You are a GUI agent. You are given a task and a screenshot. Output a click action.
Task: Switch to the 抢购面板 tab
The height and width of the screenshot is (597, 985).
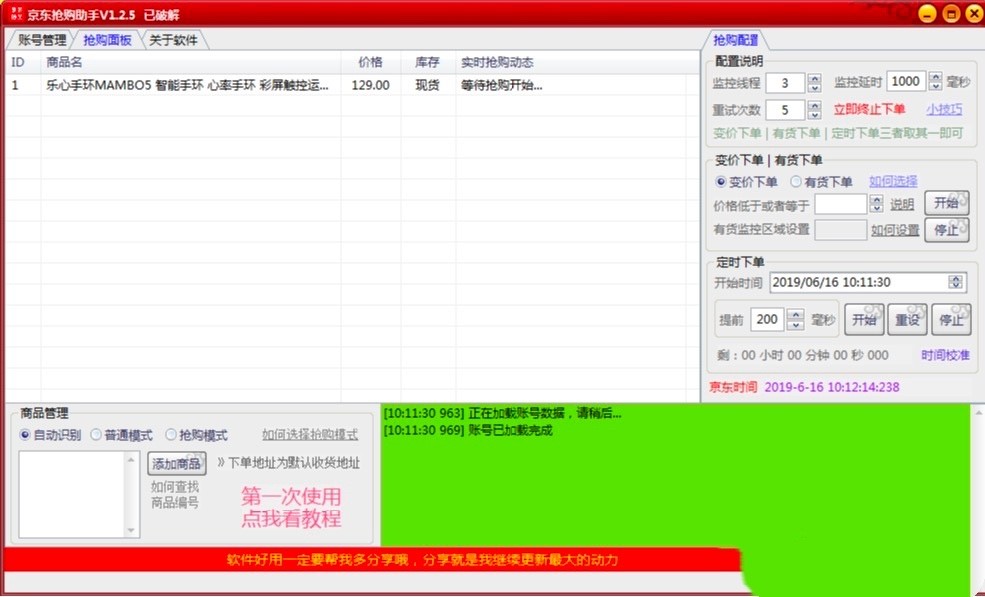pos(107,40)
